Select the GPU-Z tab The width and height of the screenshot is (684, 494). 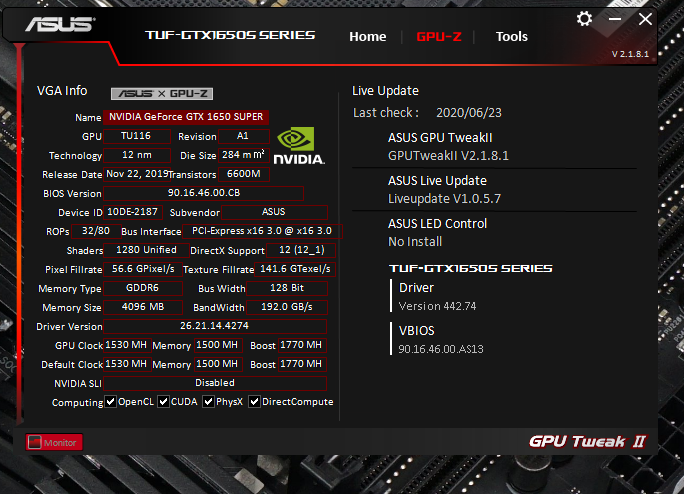coord(438,37)
